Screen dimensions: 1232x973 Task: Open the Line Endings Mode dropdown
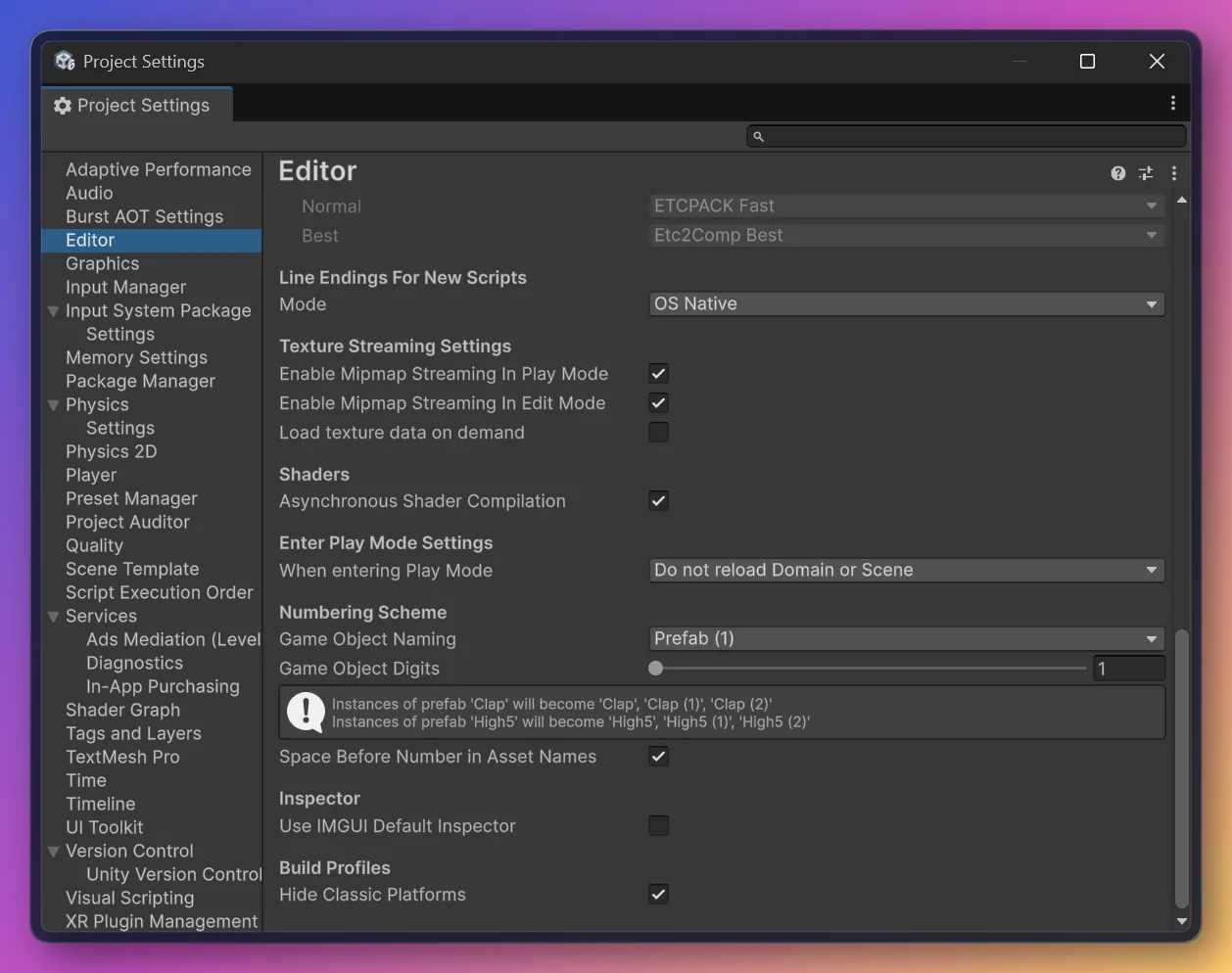pyautogui.click(x=907, y=304)
